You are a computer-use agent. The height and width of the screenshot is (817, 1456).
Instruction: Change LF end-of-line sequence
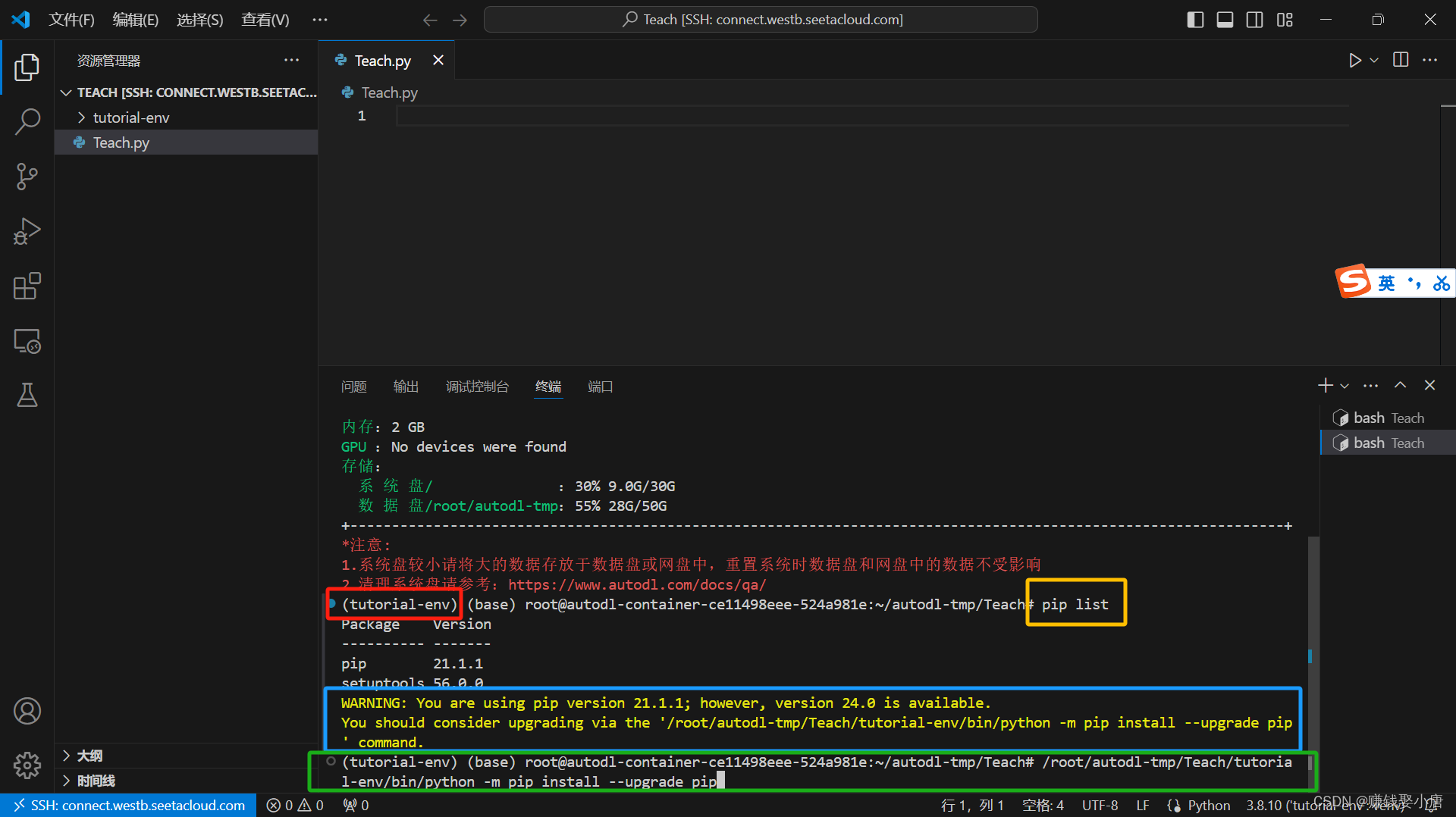pyautogui.click(x=1143, y=805)
